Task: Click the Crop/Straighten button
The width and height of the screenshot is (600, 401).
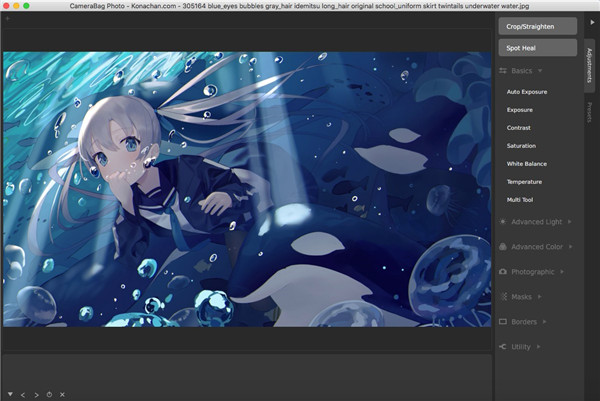Action: 537,26
